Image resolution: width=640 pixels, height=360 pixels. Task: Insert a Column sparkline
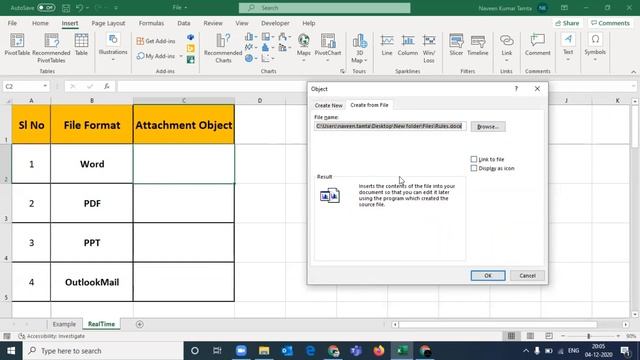click(407, 45)
